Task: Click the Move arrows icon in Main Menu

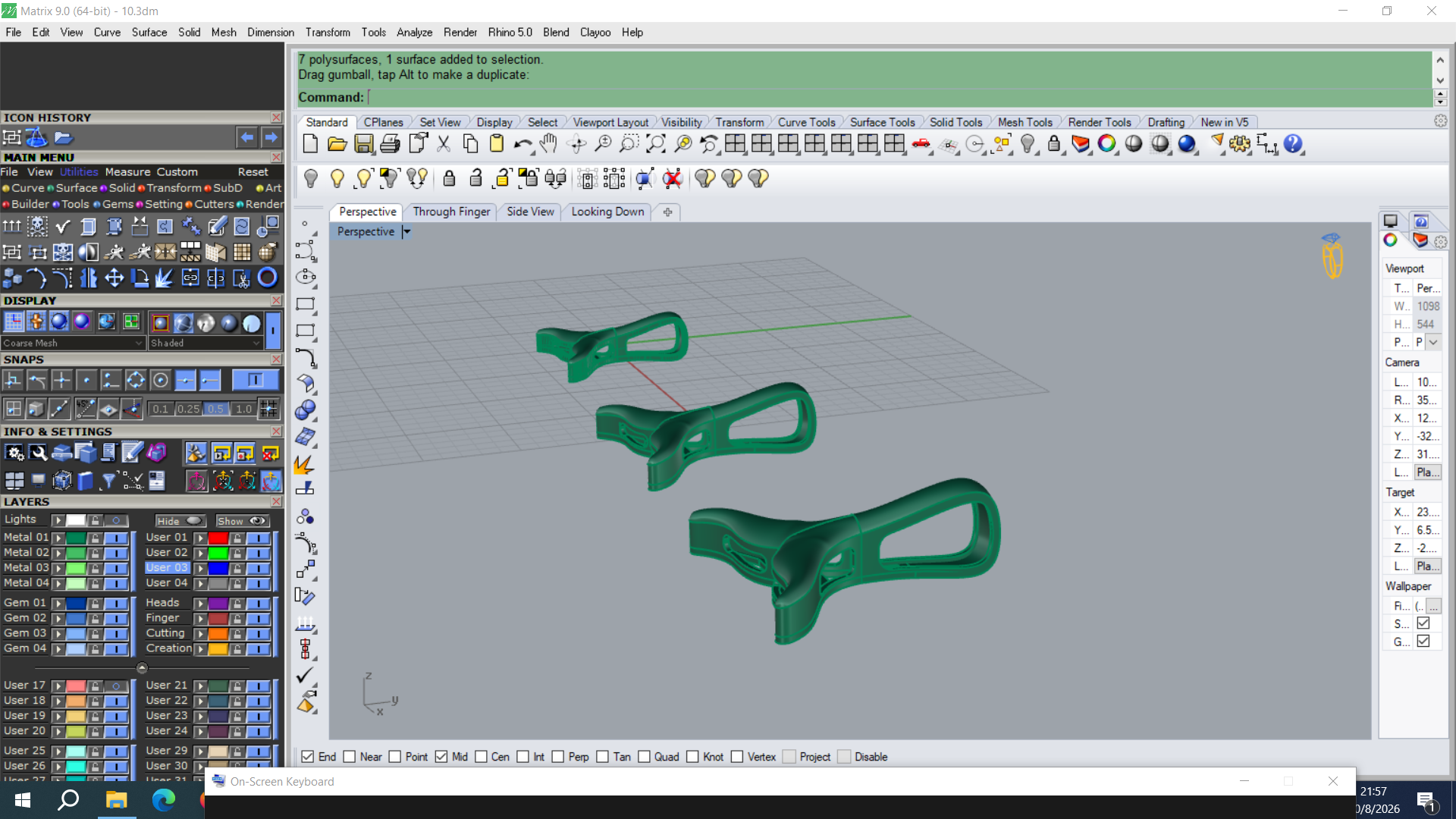Action: (x=115, y=278)
